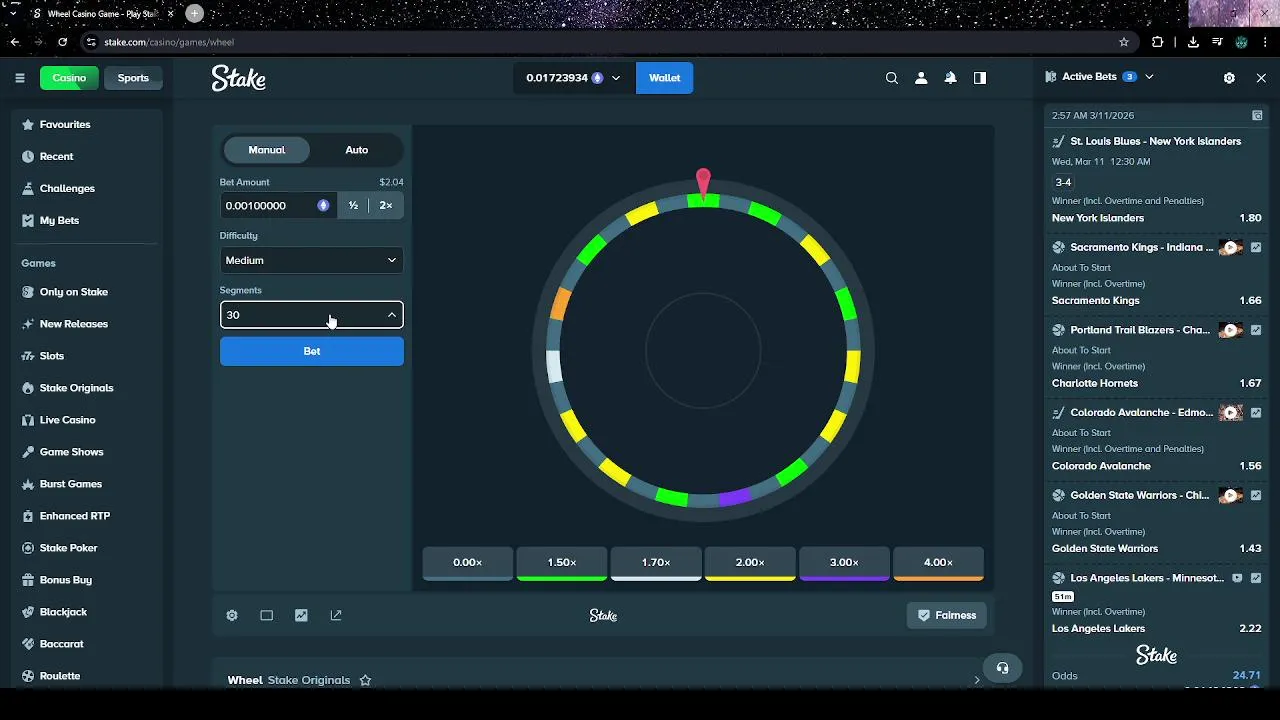1280x720 pixels.
Task: Open stats icon for Los Angeles Lakers match
Action: [1256, 578]
